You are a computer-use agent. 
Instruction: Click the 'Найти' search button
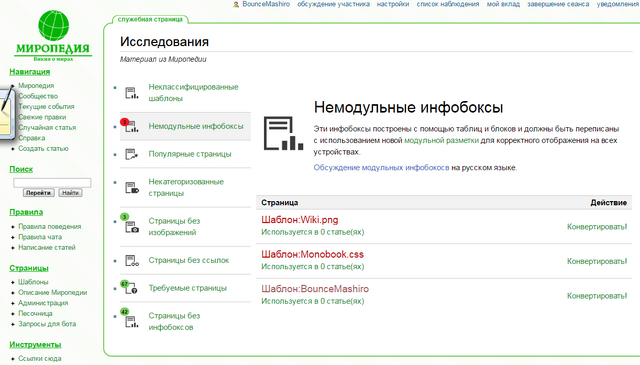pos(70,193)
